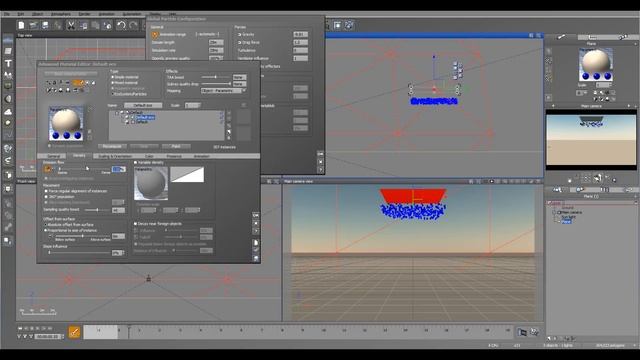This screenshot has width=640, height=360.
Task: Click the highlighted icon beside the layer list
Action: 229,131
